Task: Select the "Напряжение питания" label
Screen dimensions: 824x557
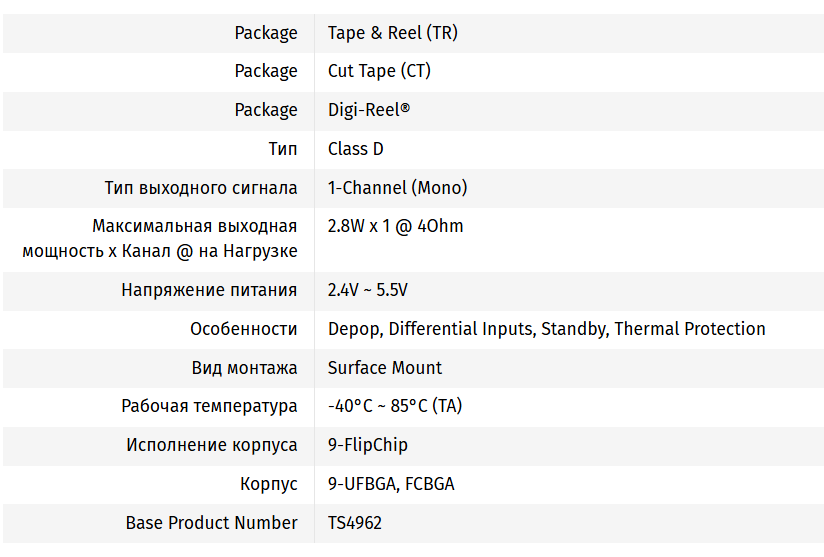Action: pos(209,290)
